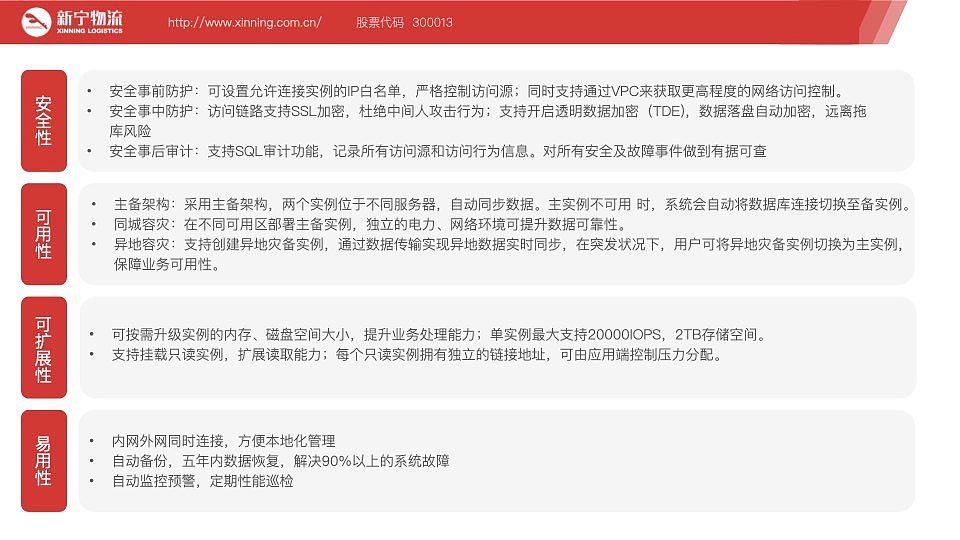Click the 新宁物流 company name text

coord(89,18)
